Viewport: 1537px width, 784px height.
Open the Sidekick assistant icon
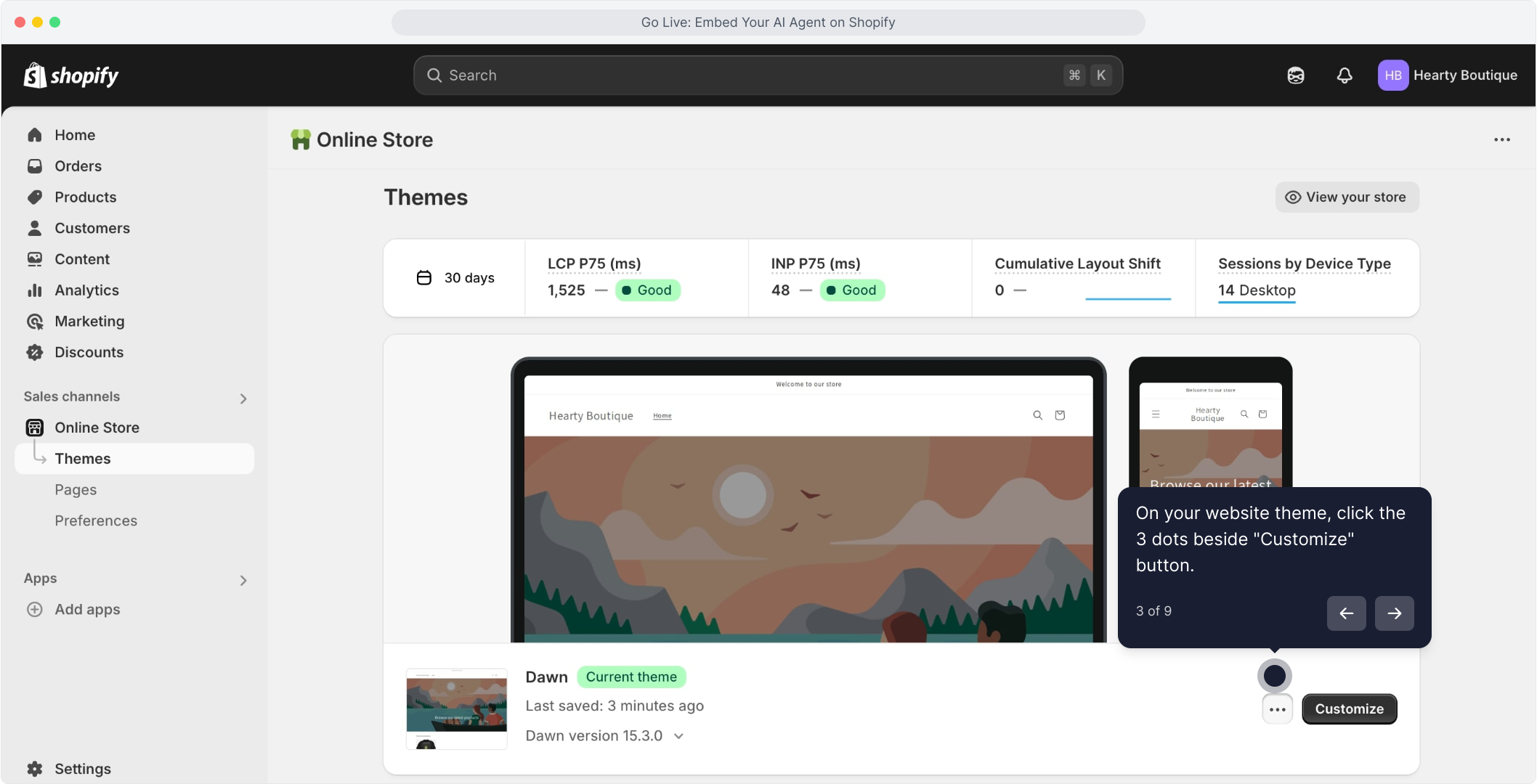click(1296, 75)
